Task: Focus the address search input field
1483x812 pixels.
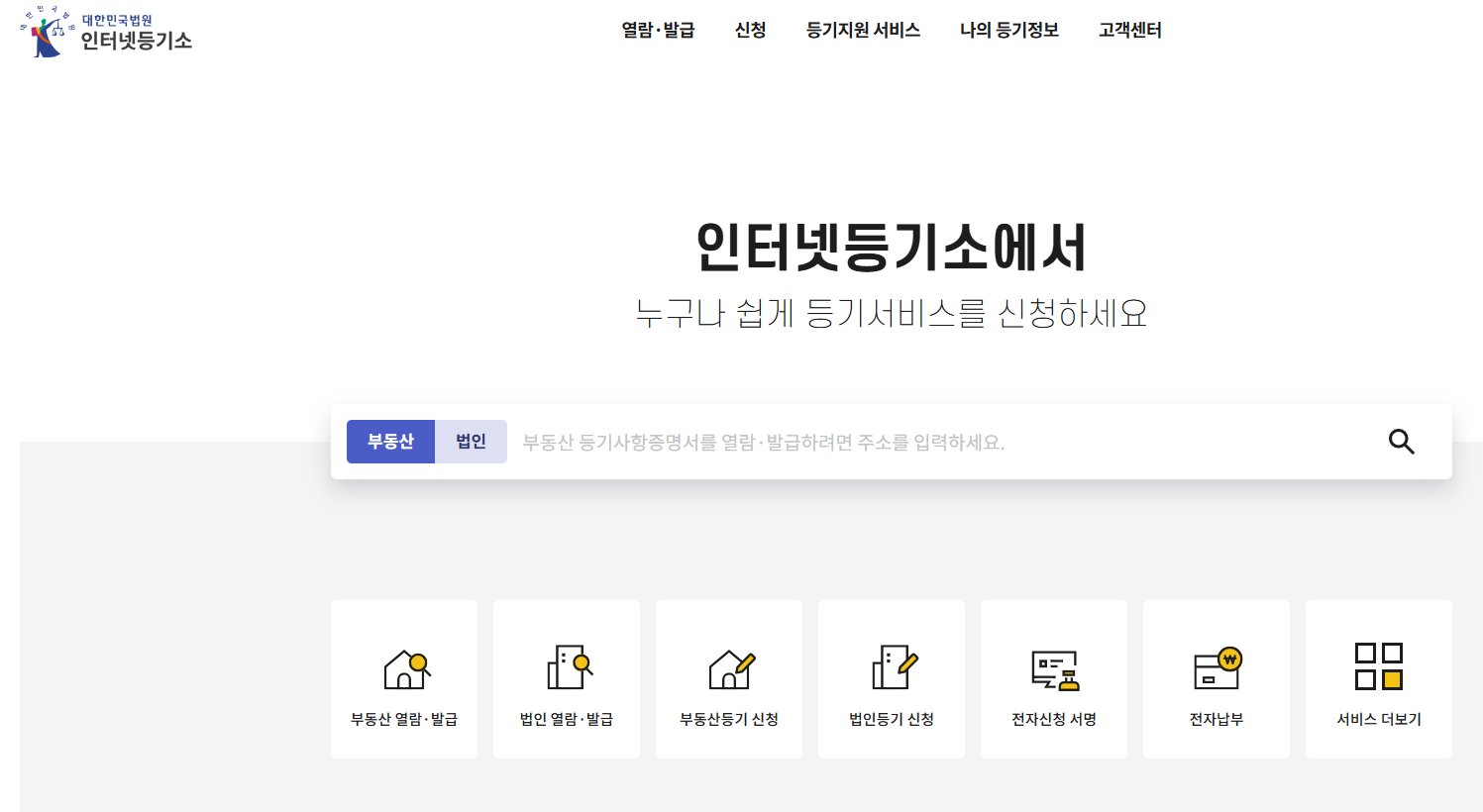Action: click(941, 442)
